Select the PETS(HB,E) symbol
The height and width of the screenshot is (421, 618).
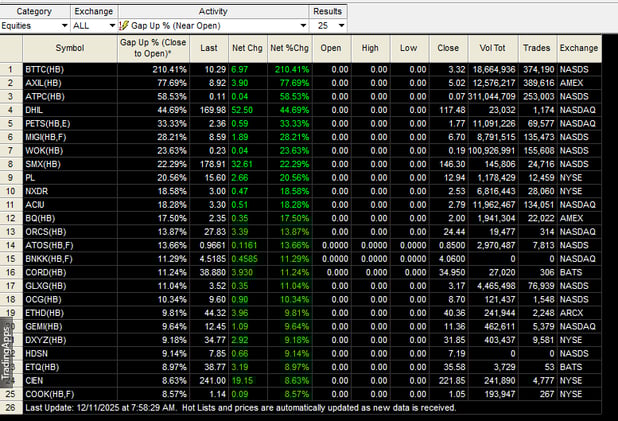48,124
